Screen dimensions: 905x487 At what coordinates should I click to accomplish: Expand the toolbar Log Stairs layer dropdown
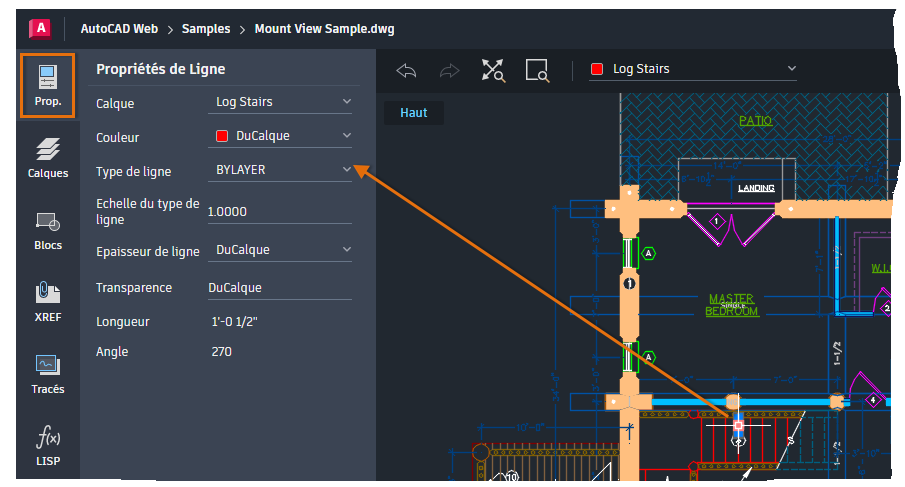tap(693, 69)
